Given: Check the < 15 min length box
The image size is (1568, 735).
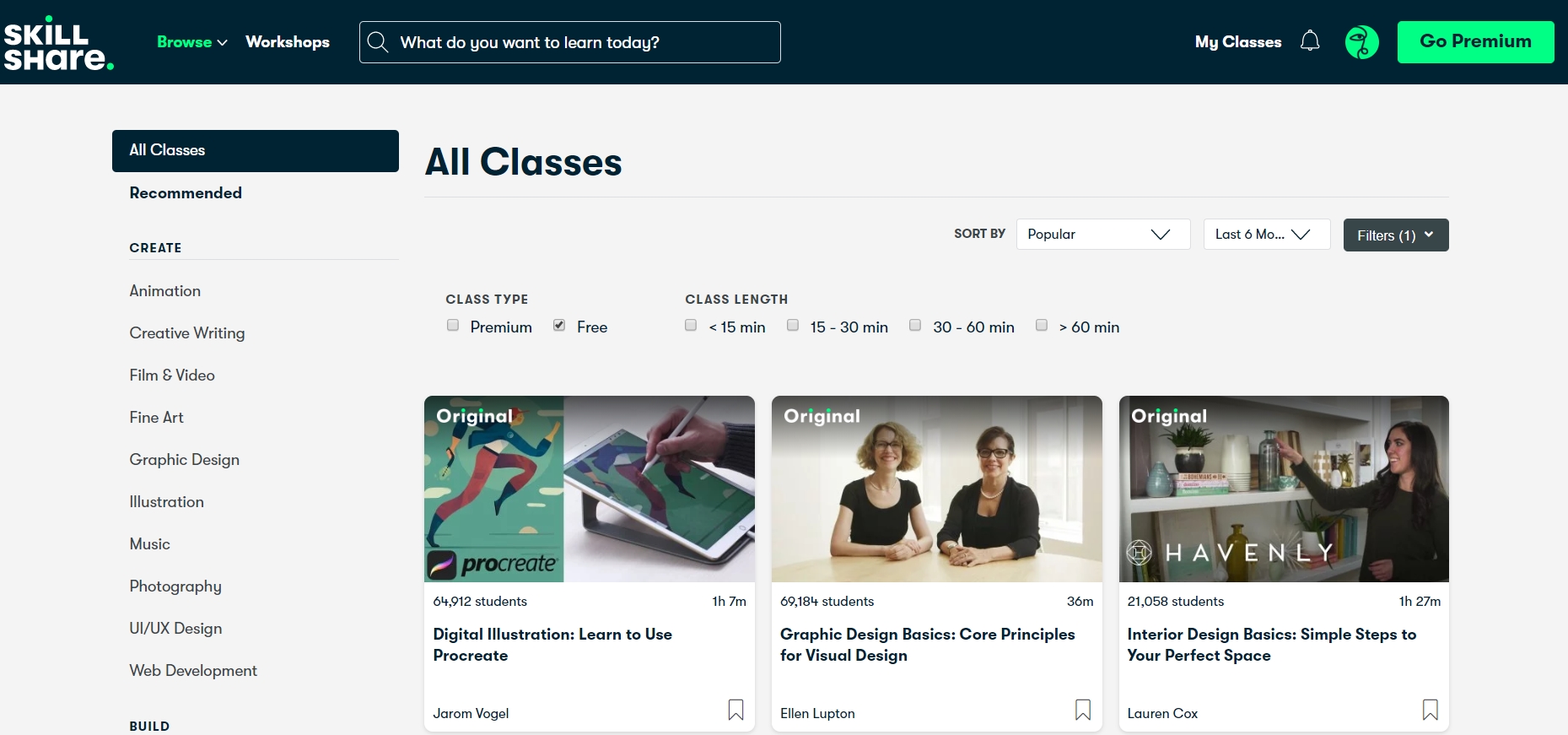Looking at the screenshot, I should (691, 326).
